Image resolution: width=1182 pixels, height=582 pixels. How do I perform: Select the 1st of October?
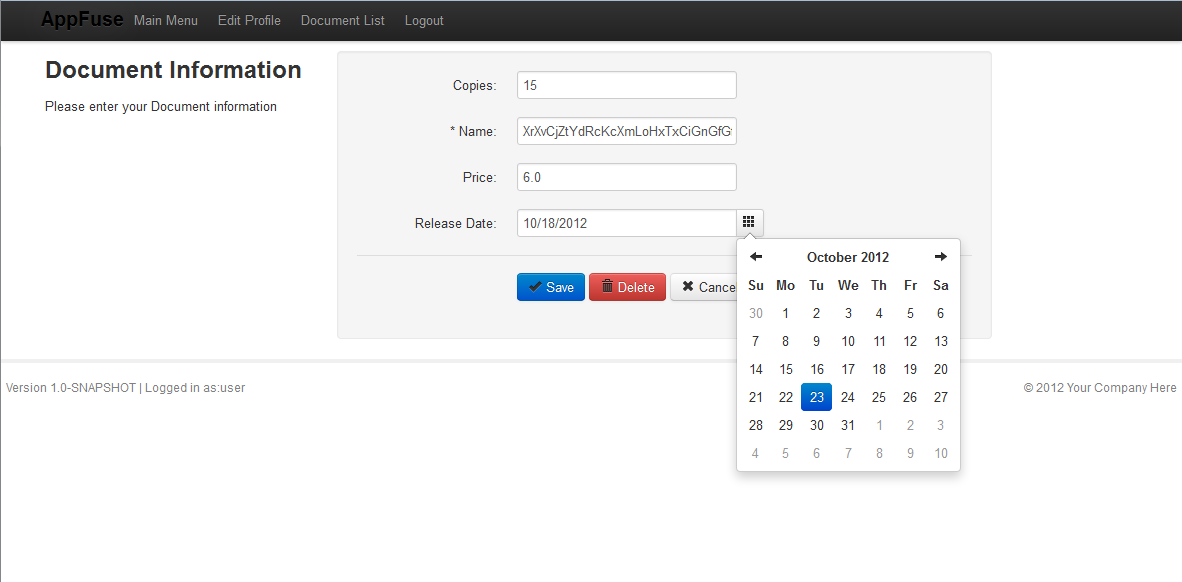[x=785, y=313]
